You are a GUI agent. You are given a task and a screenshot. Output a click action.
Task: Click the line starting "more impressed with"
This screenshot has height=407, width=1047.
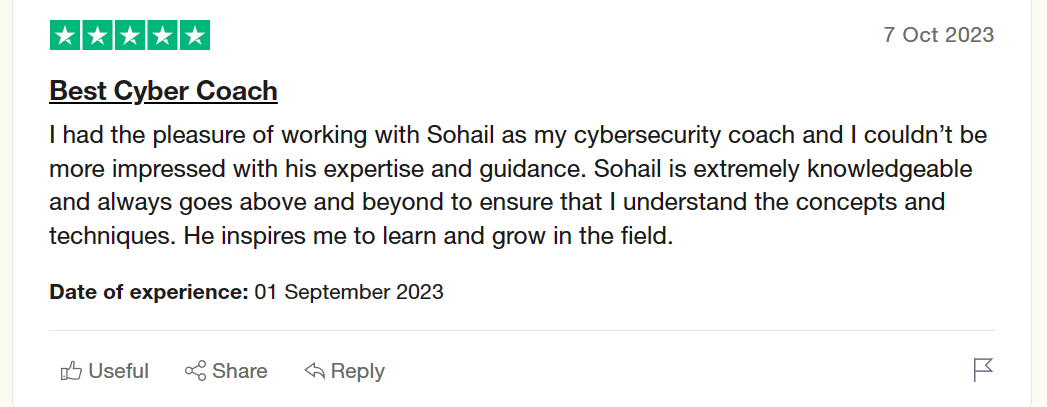point(511,169)
